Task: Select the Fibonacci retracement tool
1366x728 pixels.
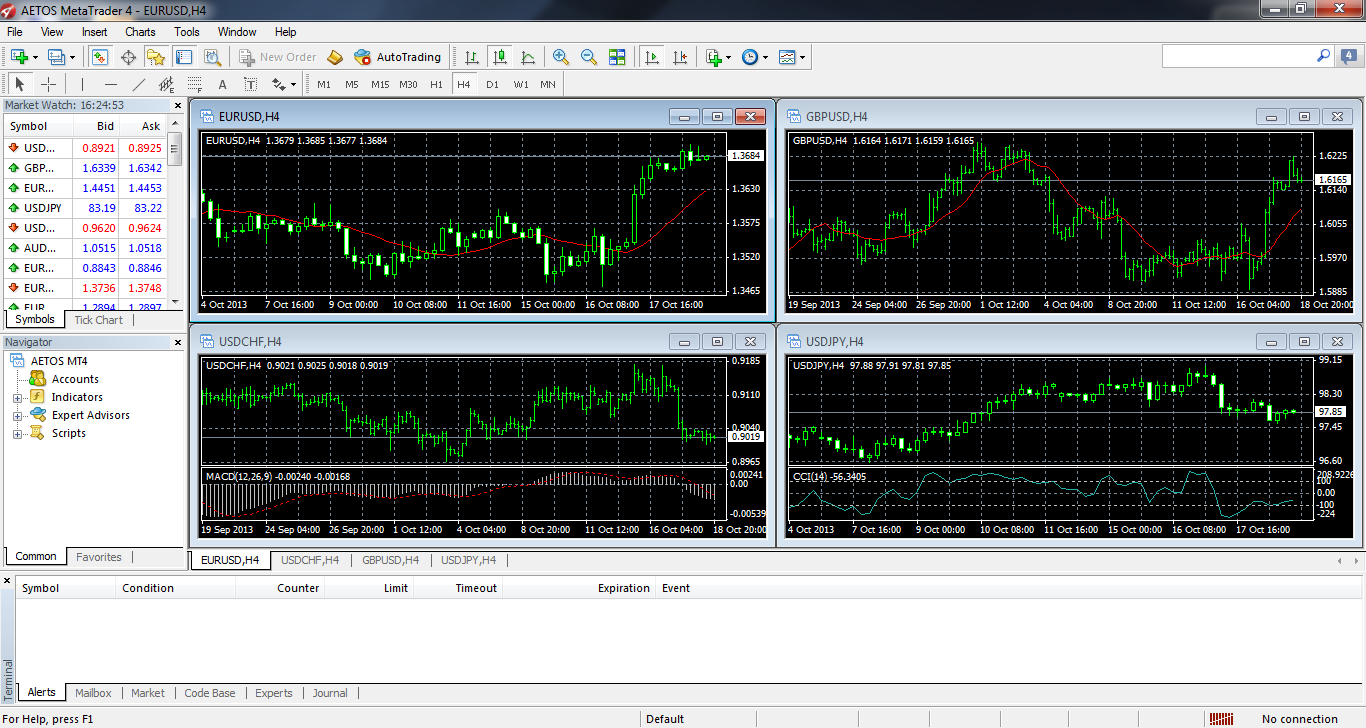Action: point(195,84)
